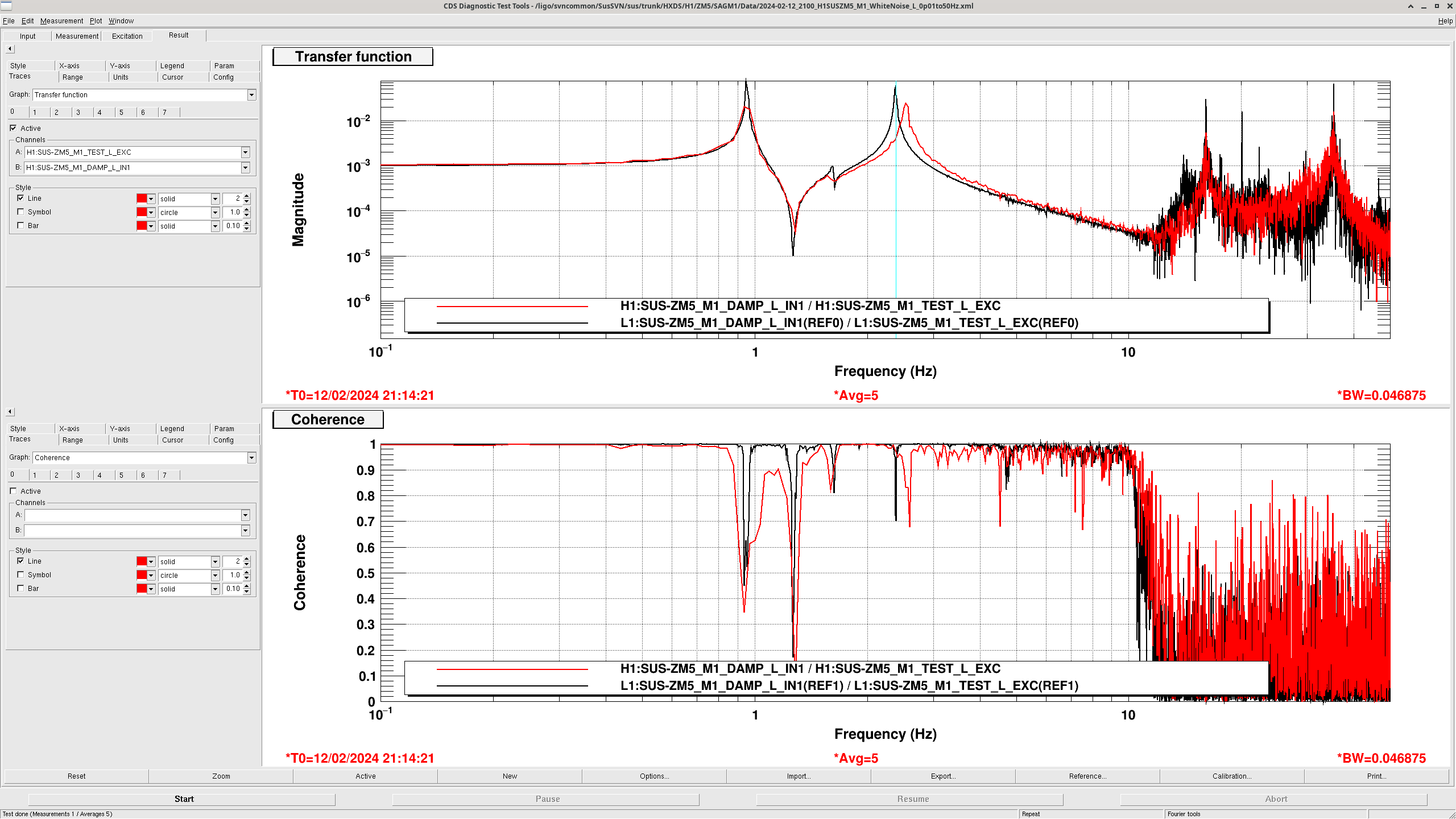
Task: Increase line width stepper in top Style group
Action: [247, 196]
